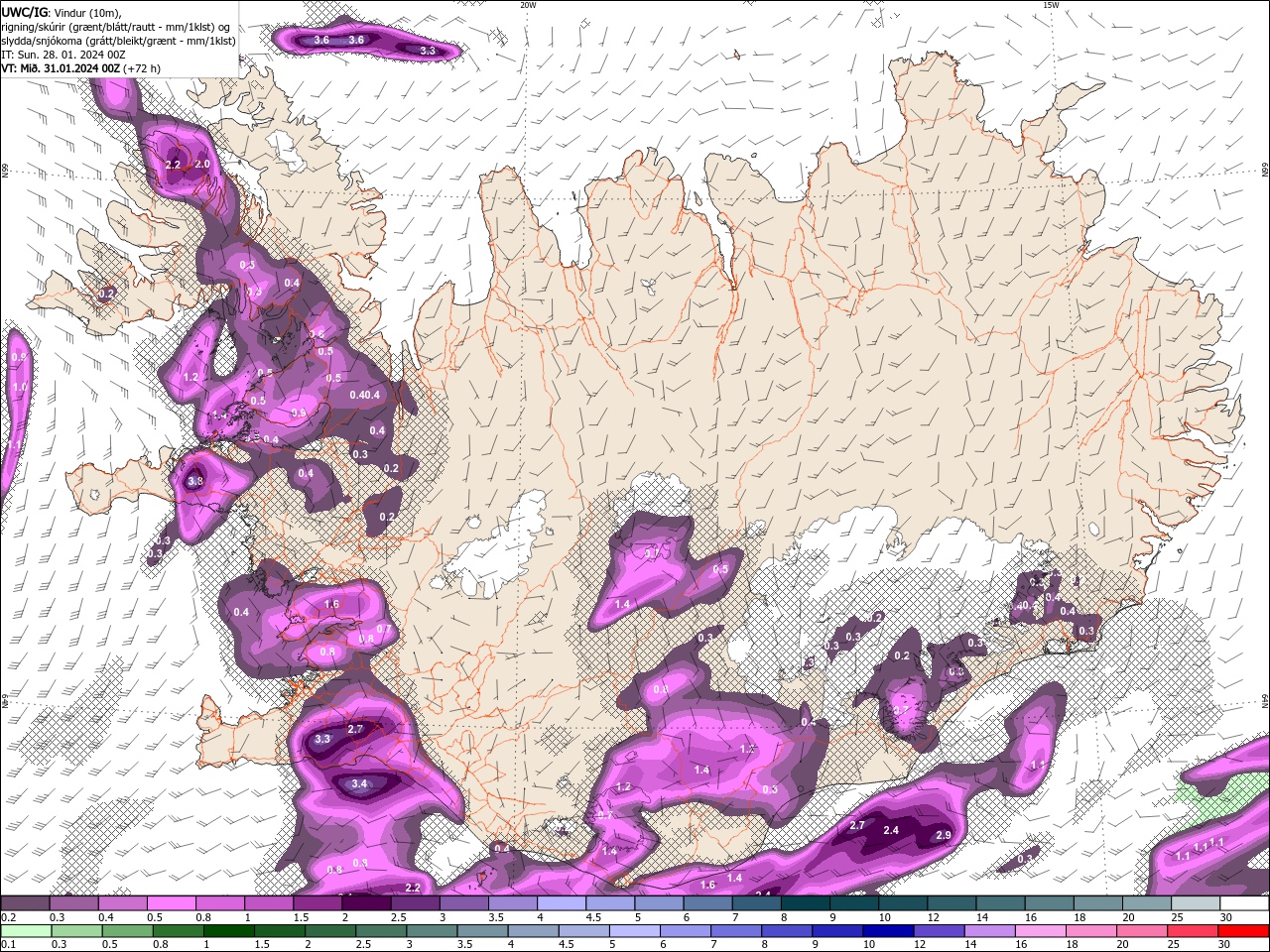Select the "2.9" precipitation value offshore south
The height and width of the screenshot is (952, 1270).
[x=944, y=835]
